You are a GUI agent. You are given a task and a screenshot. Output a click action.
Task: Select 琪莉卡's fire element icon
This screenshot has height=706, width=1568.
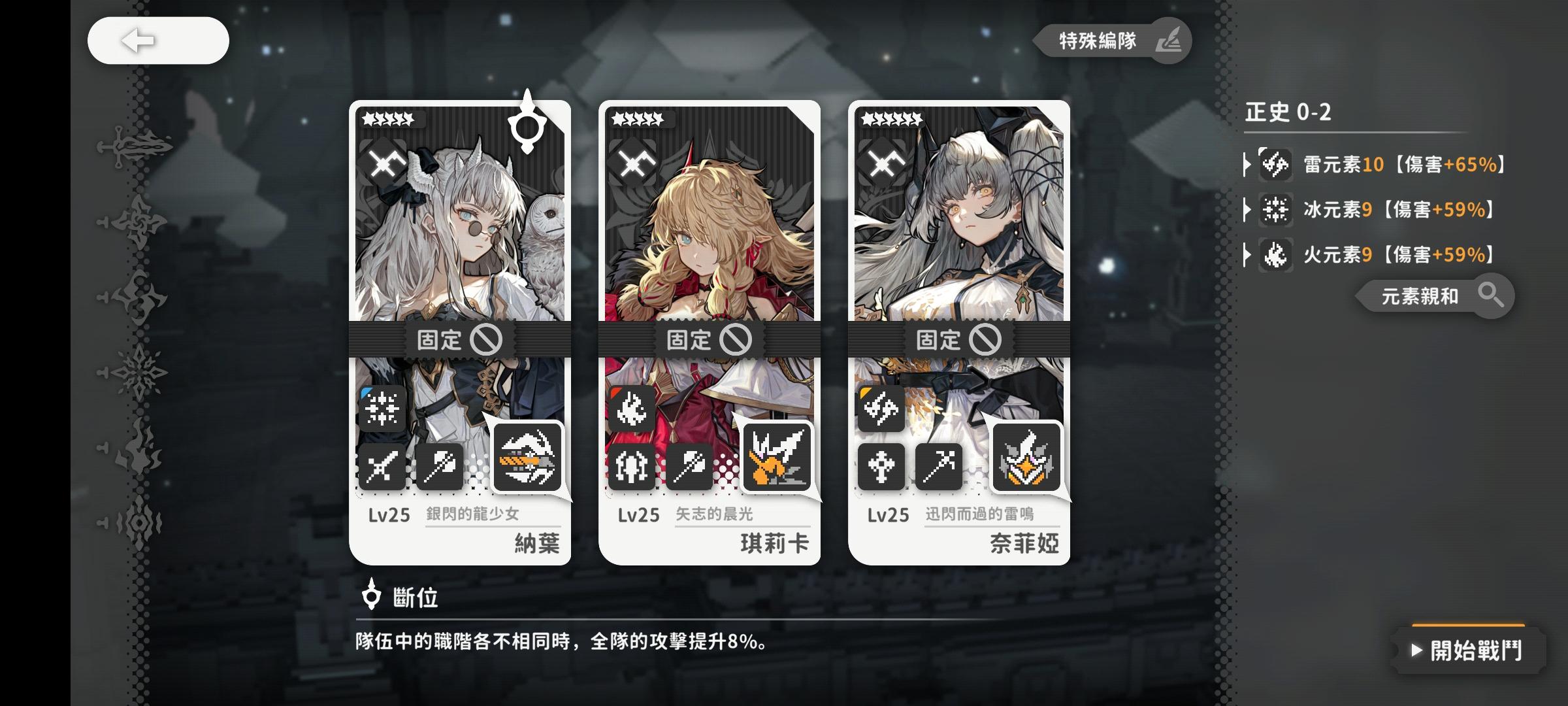(632, 408)
